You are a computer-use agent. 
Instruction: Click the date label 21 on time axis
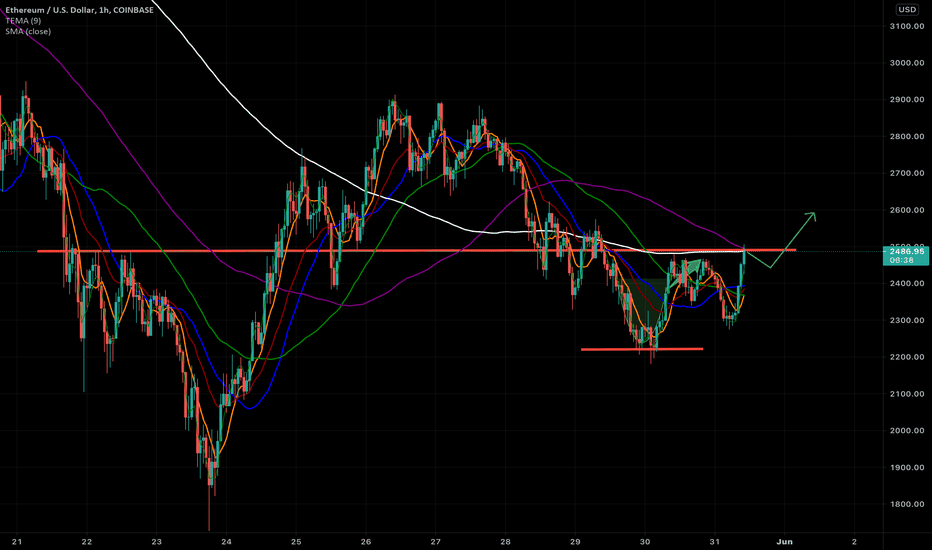(x=17, y=542)
